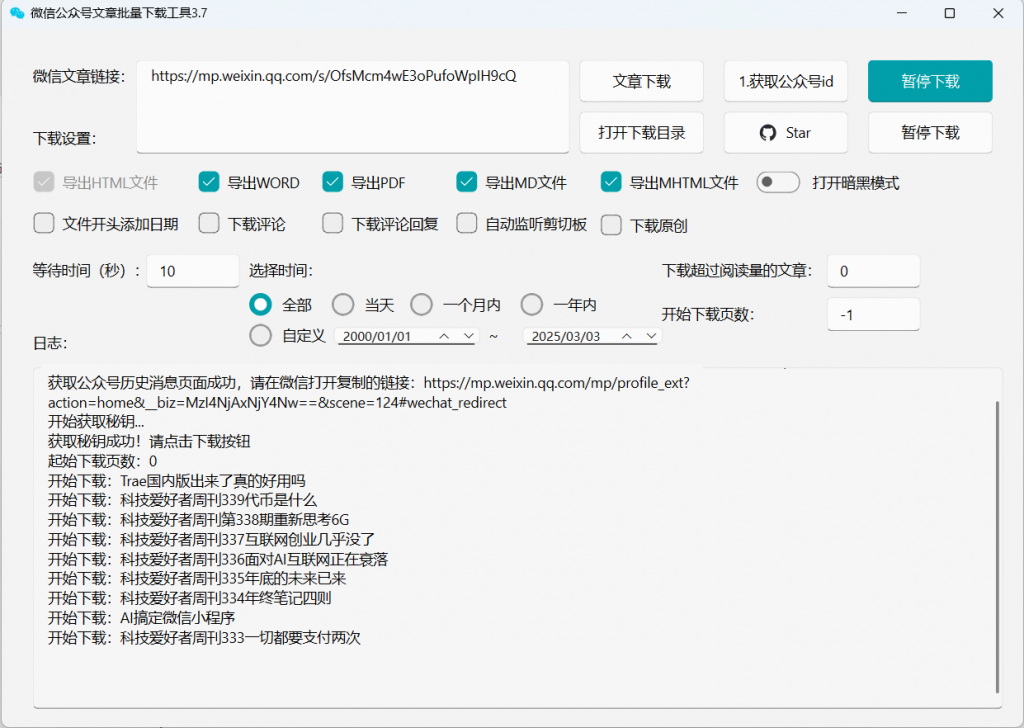Click the GitHub Star button
The image size is (1024, 728).
786,133
